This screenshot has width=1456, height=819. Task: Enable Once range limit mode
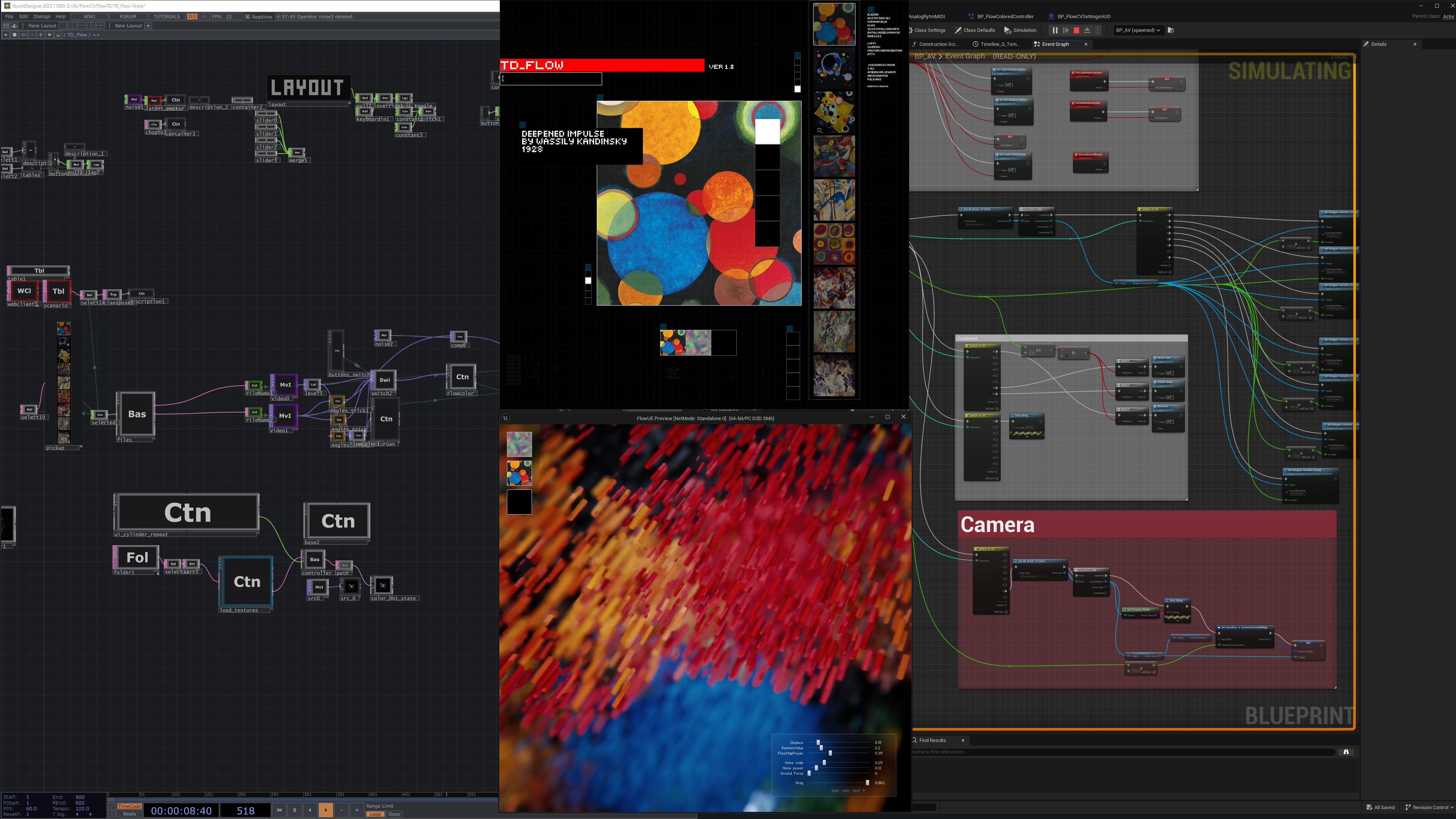(394, 814)
